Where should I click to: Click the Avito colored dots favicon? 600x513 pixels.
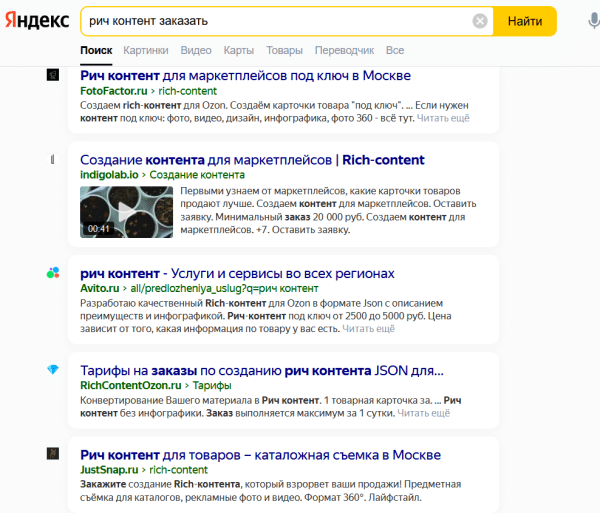[x=53, y=273]
